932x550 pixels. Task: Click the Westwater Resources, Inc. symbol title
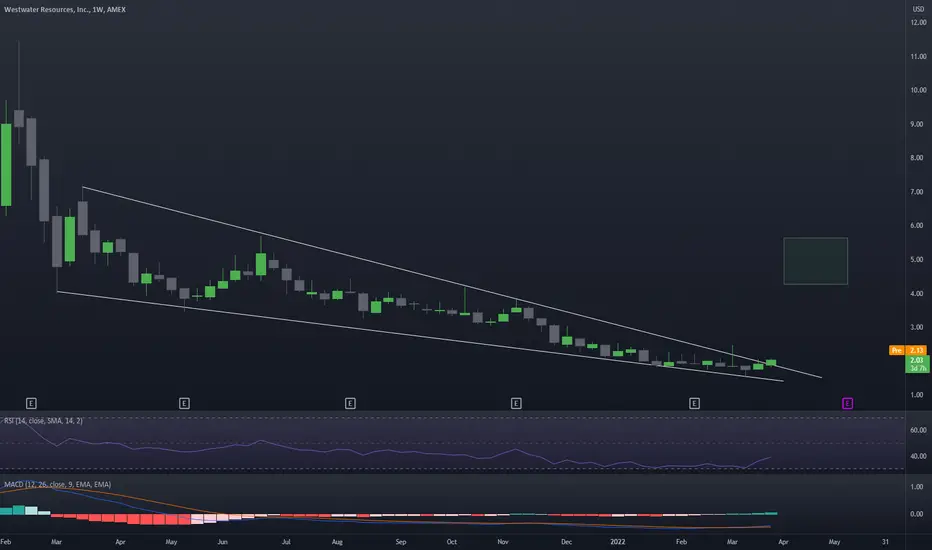click(x=65, y=10)
